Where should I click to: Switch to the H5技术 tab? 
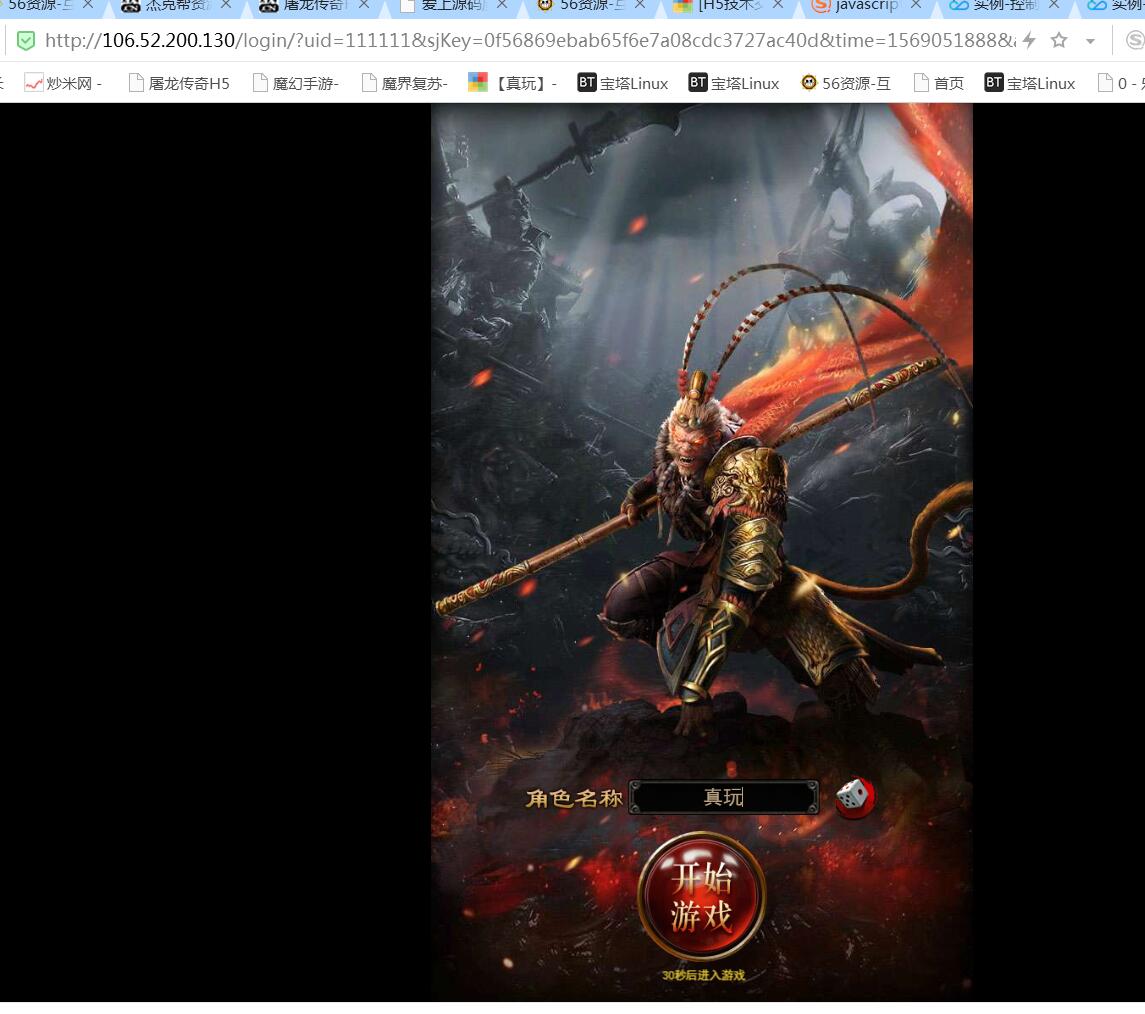pos(718,6)
